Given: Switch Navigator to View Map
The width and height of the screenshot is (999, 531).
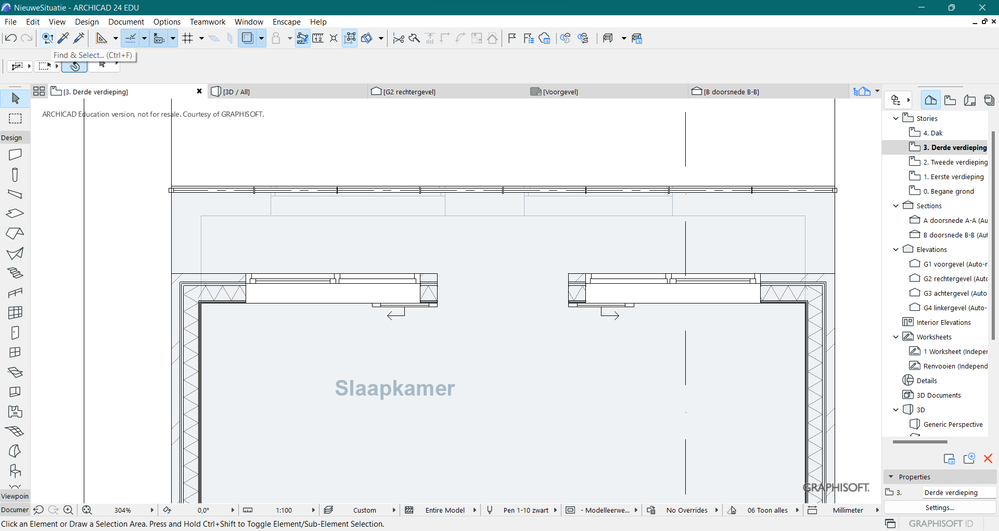Looking at the screenshot, I should click(x=950, y=100).
